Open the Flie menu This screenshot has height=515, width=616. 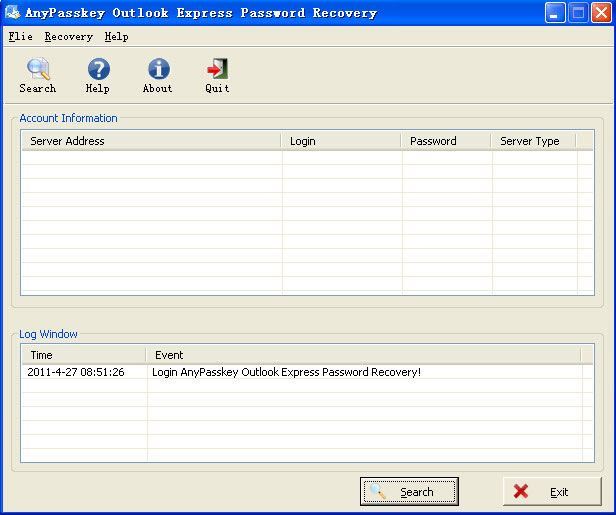pyautogui.click(x=20, y=37)
